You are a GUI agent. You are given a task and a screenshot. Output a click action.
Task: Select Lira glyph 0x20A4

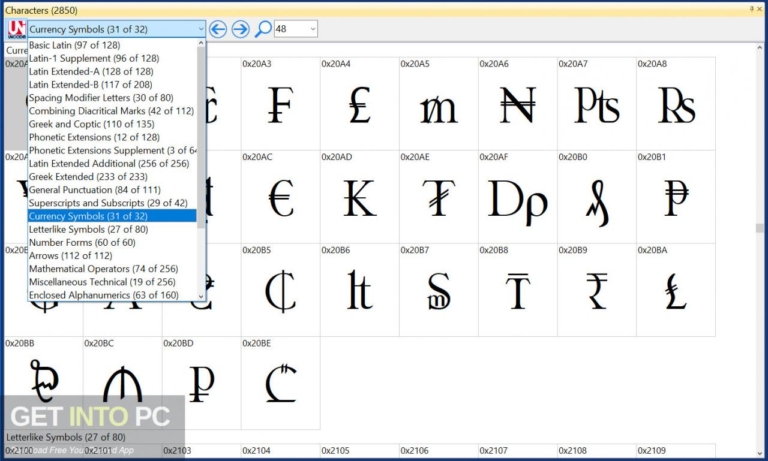tap(360, 103)
